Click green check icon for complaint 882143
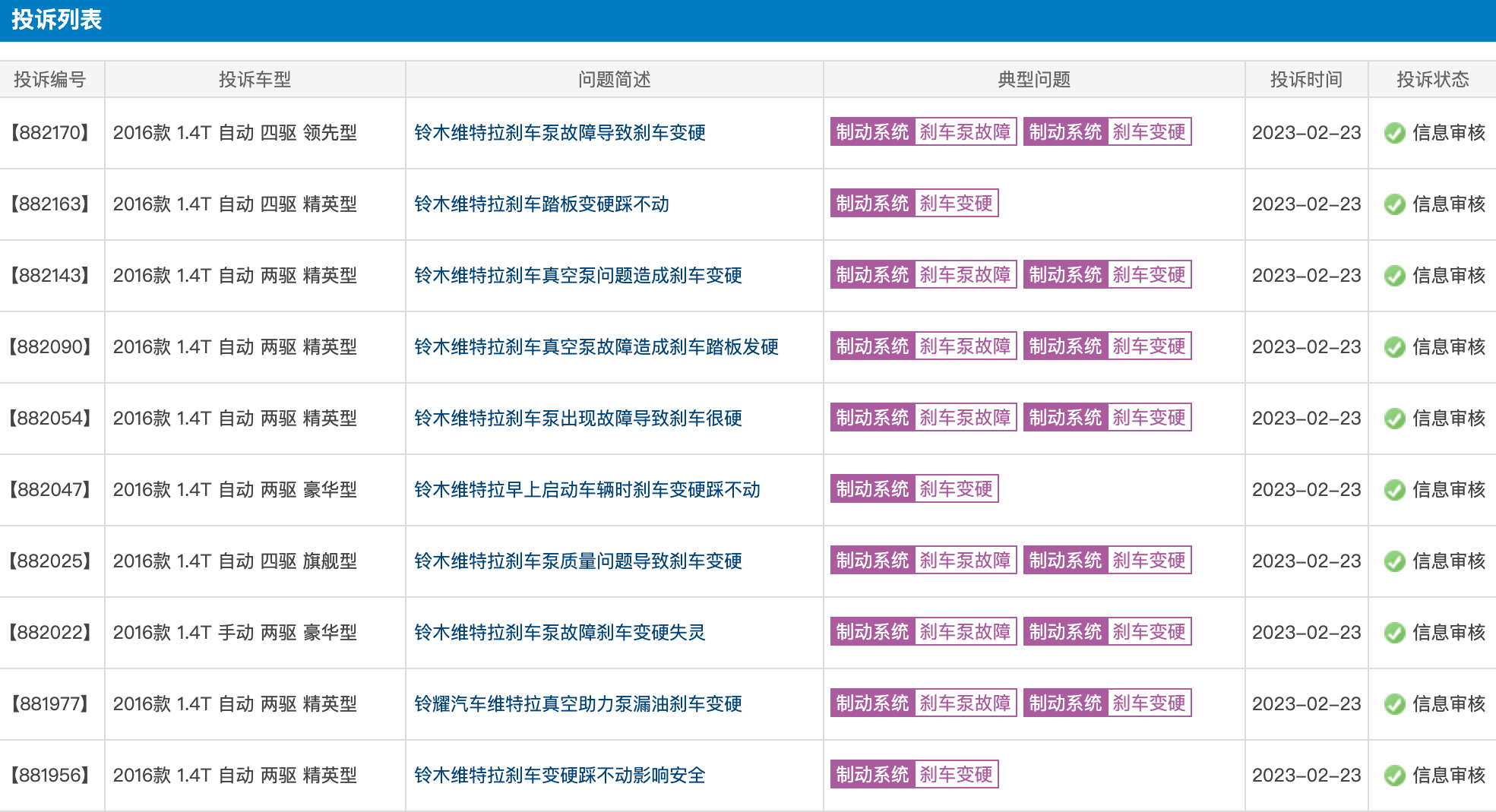Image resolution: width=1496 pixels, height=812 pixels. (x=1394, y=276)
